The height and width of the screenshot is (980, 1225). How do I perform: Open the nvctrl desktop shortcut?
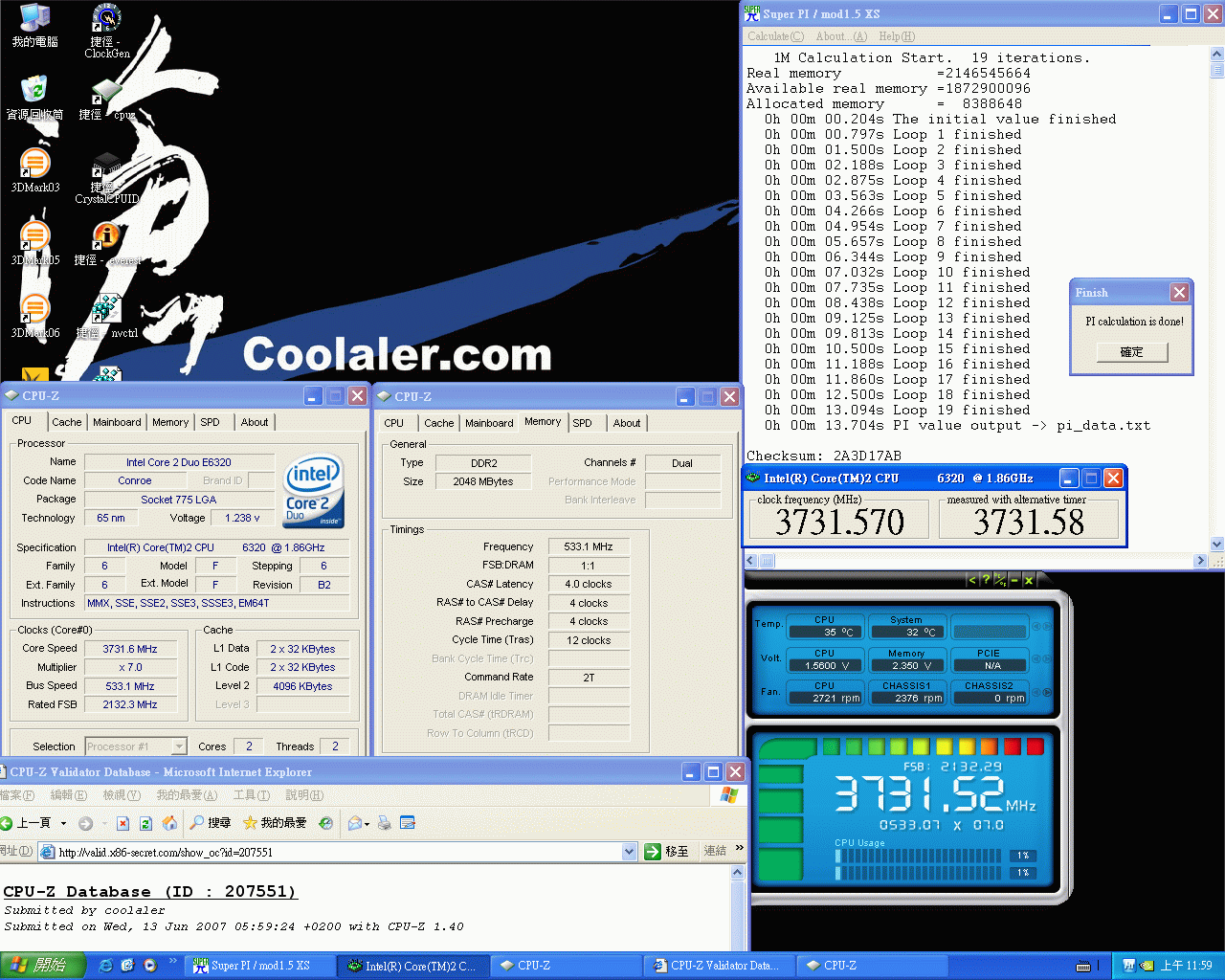coord(106,315)
